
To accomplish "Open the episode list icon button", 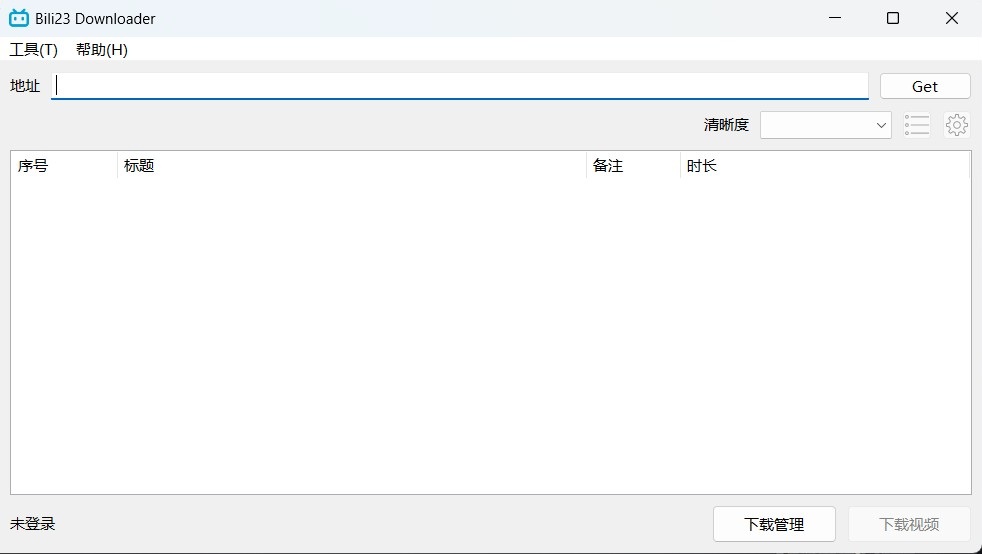I will coord(917,125).
